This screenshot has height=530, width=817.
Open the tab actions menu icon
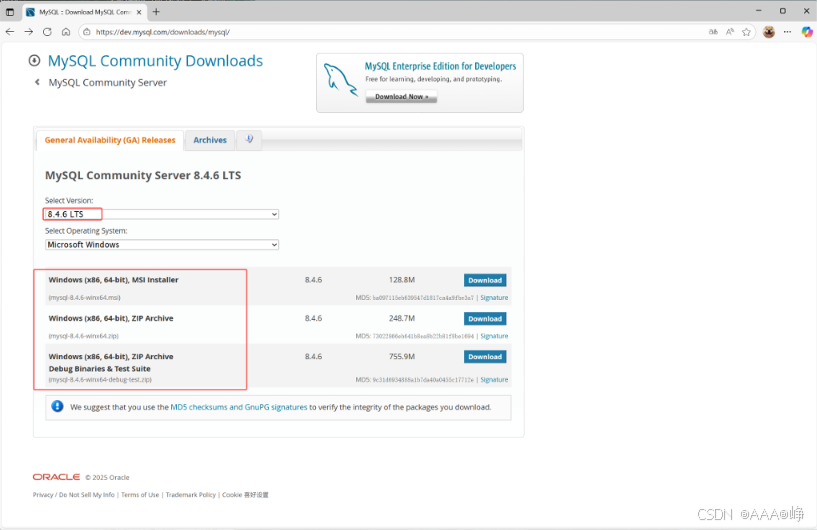click(10, 11)
